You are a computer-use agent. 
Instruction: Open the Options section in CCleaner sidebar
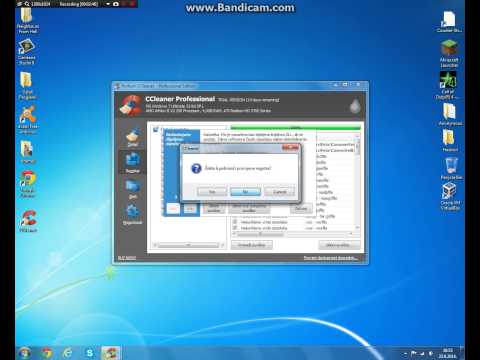133,214
